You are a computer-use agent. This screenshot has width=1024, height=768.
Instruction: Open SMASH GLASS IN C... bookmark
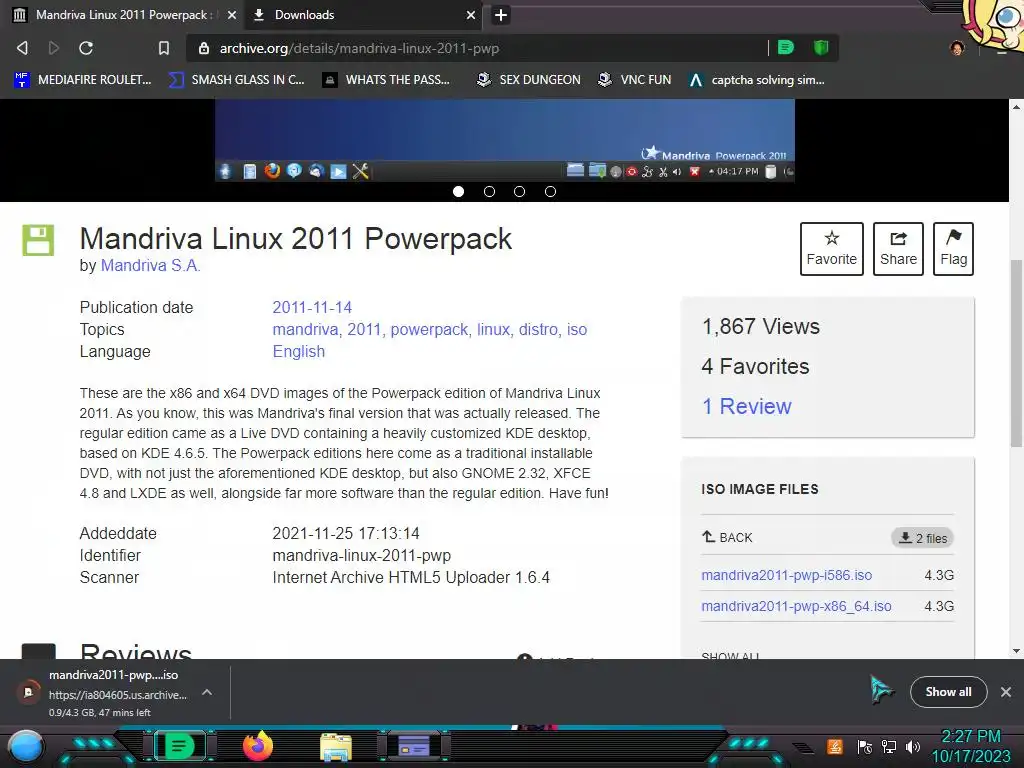(x=236, y=80)
